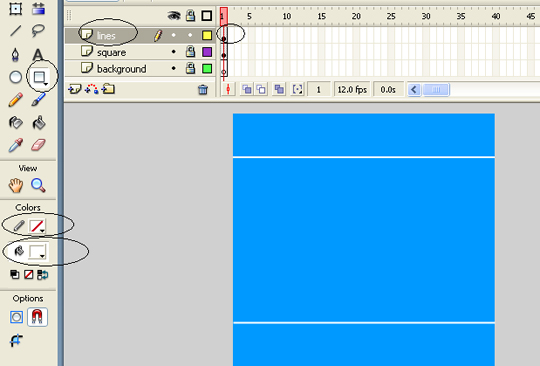
Task: Click the Insert Layer Folder button
Action: click(x=108, y=89)
